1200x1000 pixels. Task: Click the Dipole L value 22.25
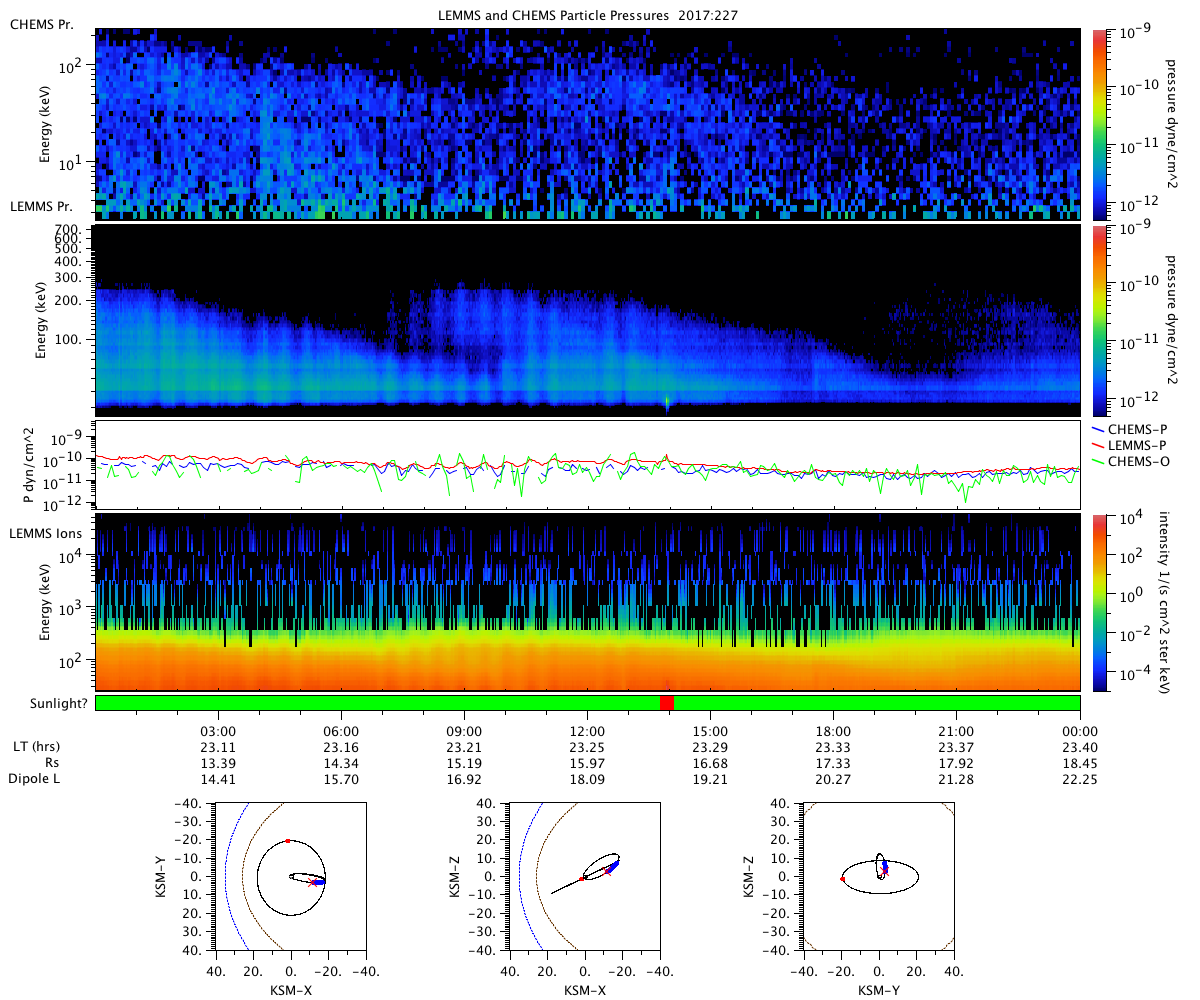pos(1080,779)
